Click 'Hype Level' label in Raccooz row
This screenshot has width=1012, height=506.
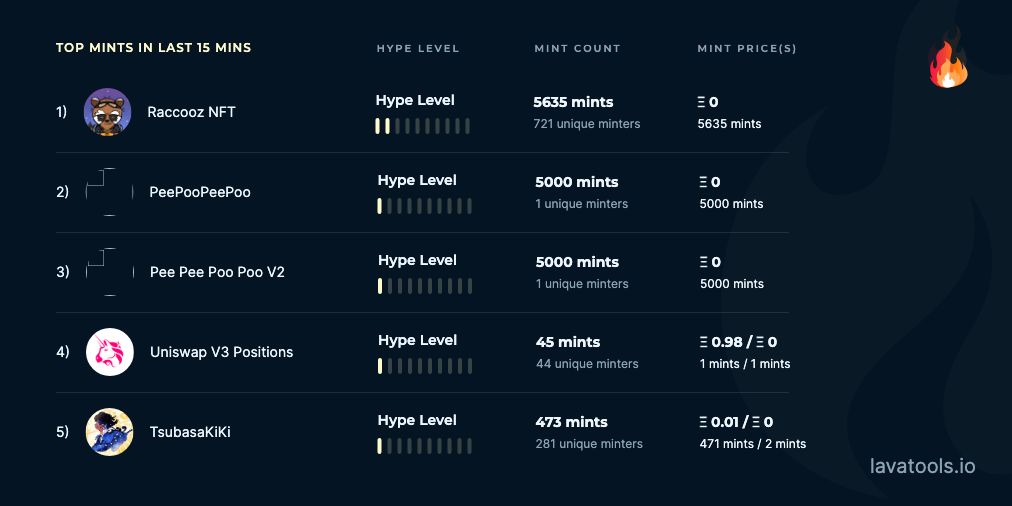click(x=415, y=100)
